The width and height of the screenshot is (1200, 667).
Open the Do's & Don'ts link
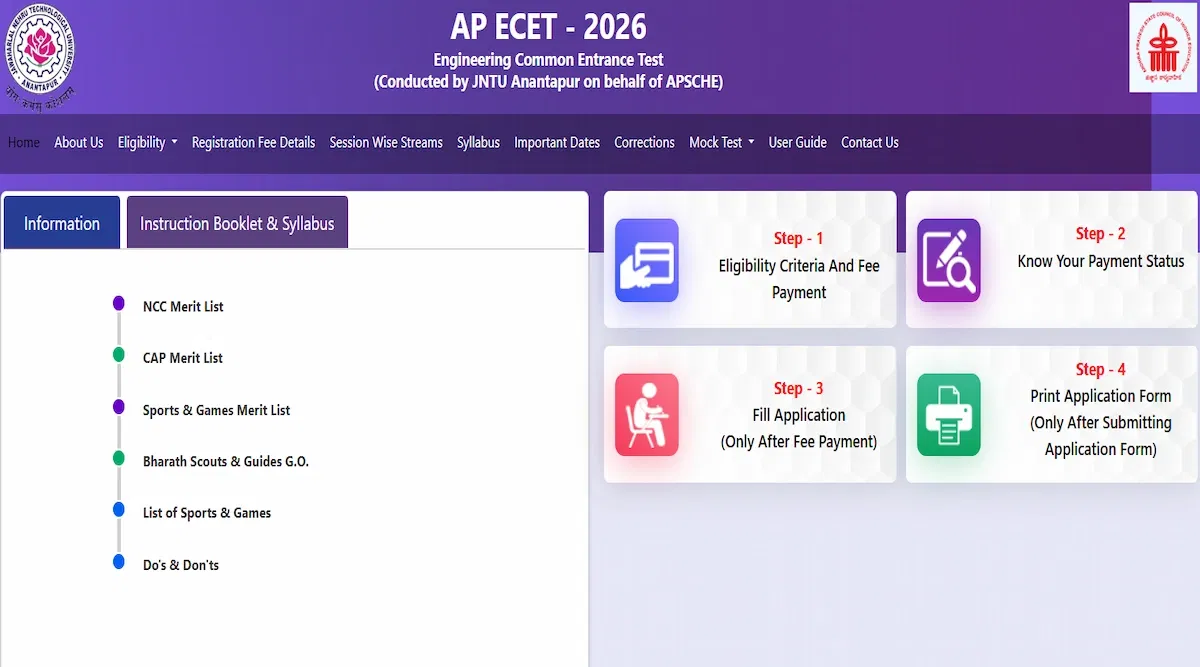click(181, 565)
